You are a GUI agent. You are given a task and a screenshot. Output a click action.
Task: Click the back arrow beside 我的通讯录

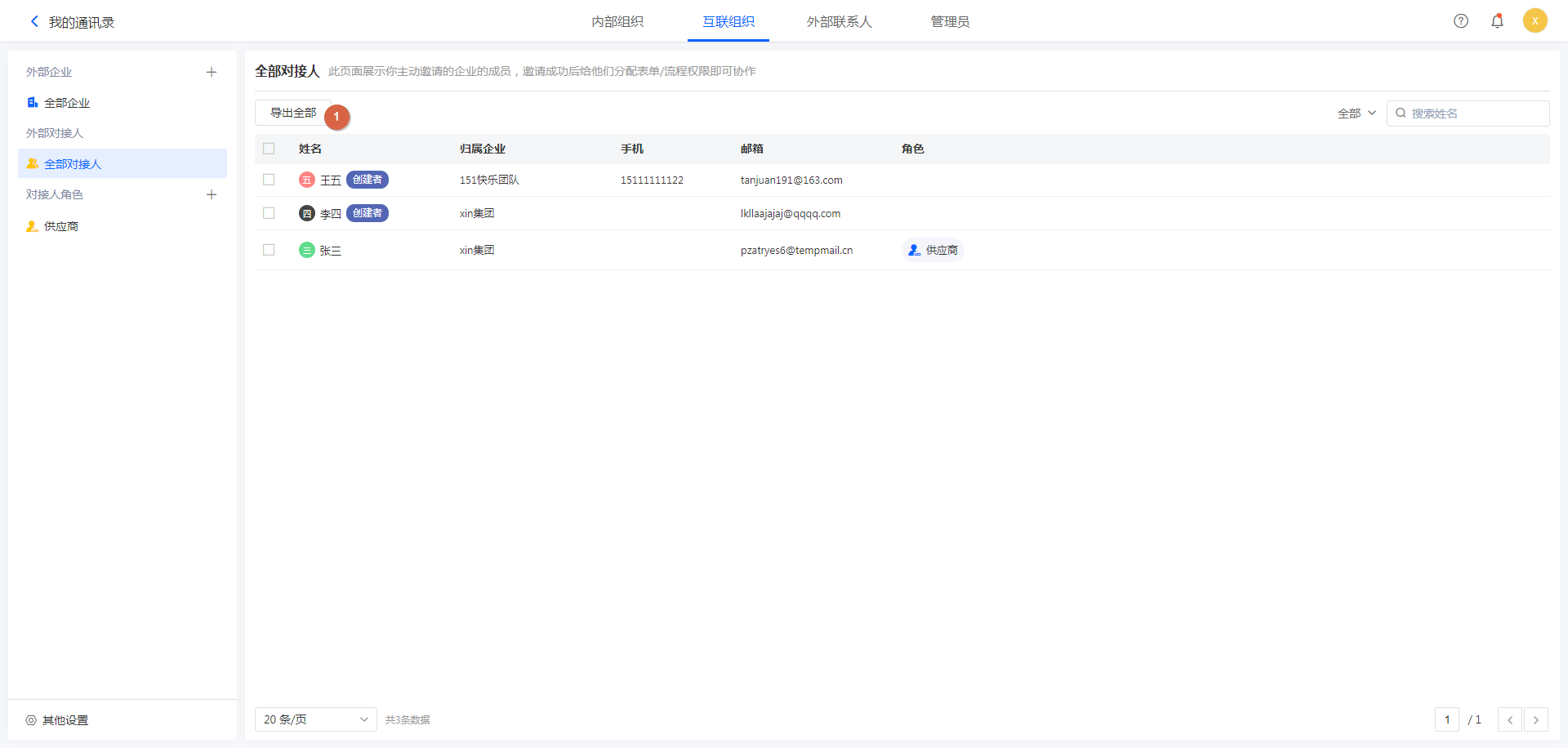coord(34,22)
